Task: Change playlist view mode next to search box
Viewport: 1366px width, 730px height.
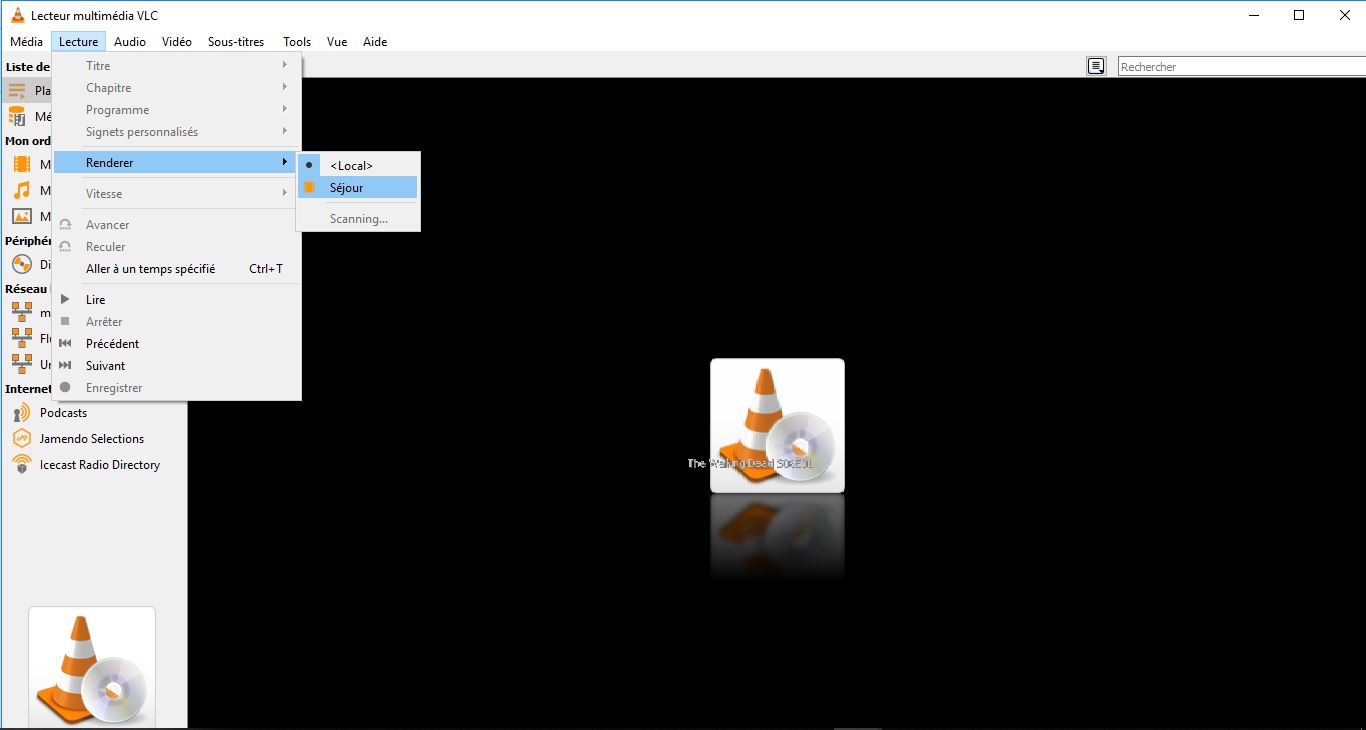Action: 1096,65
